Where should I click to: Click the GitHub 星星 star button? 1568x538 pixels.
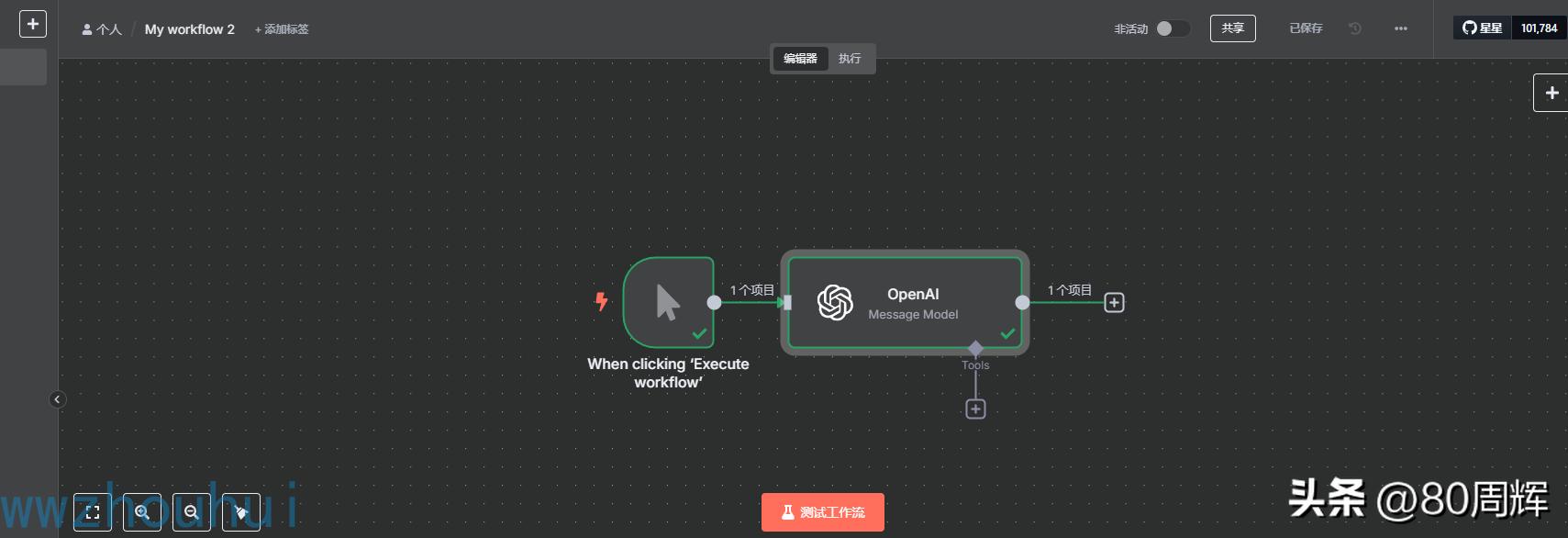point(1482,28)
